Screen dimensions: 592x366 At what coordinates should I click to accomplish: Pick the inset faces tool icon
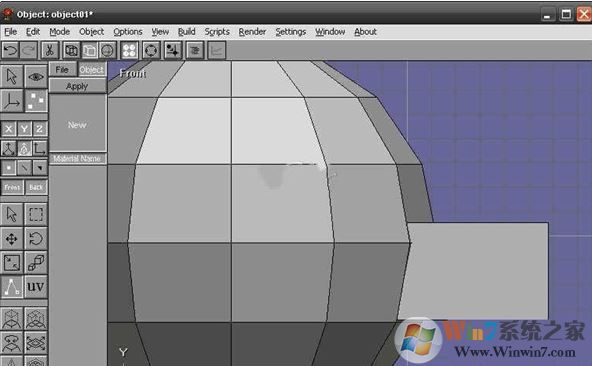pyautogui.click(x=36, y=318)
